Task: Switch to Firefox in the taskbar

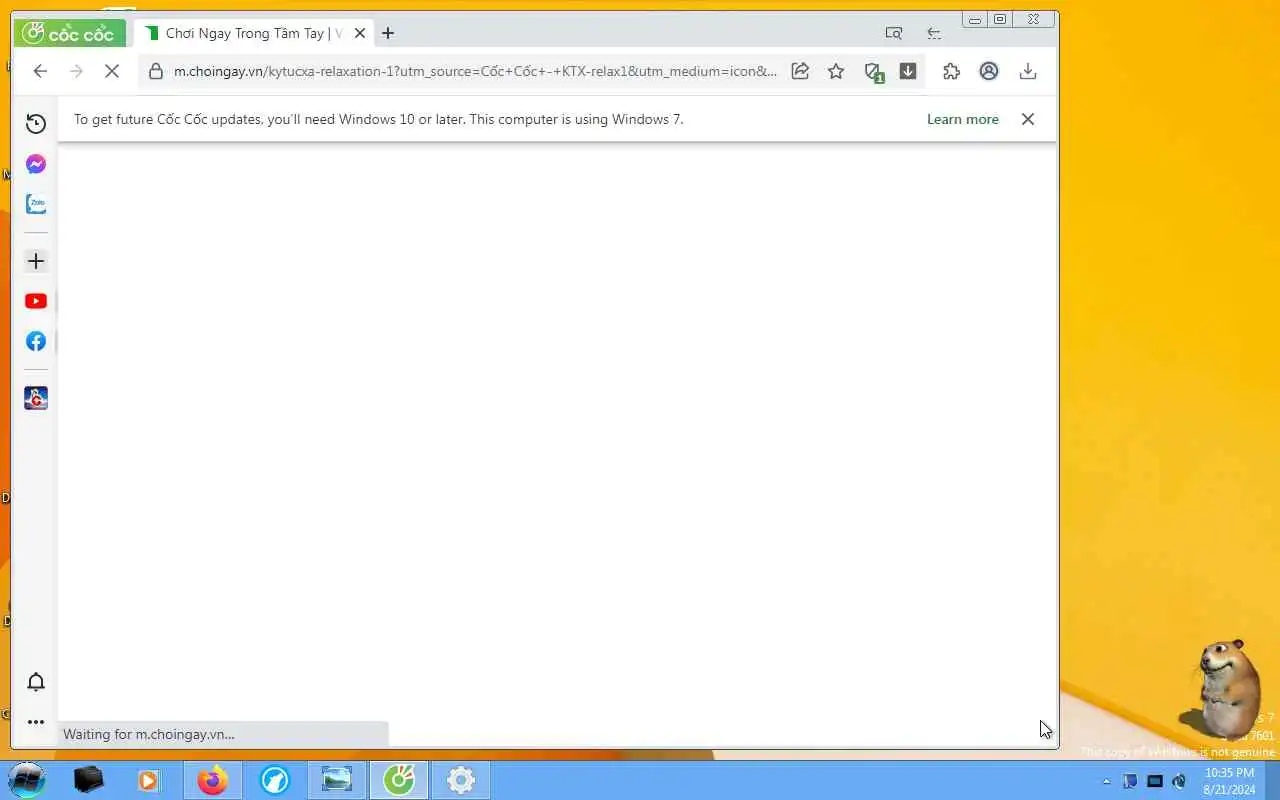Action: click(212, 779)
